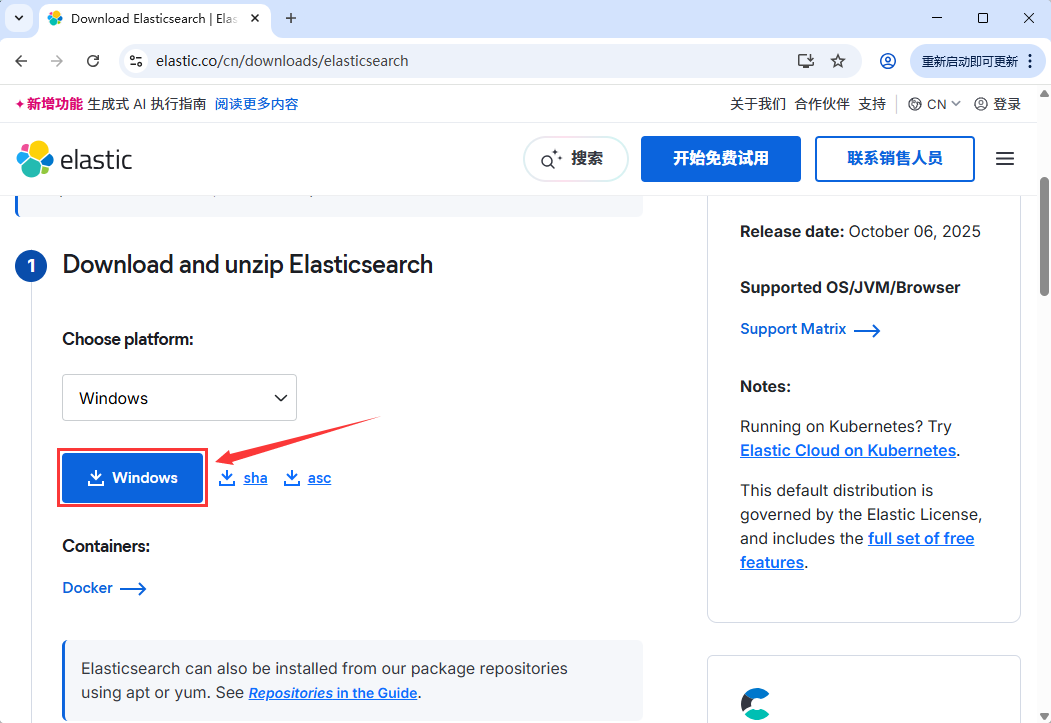Bookmark this page with the star icon

point(838,61)
